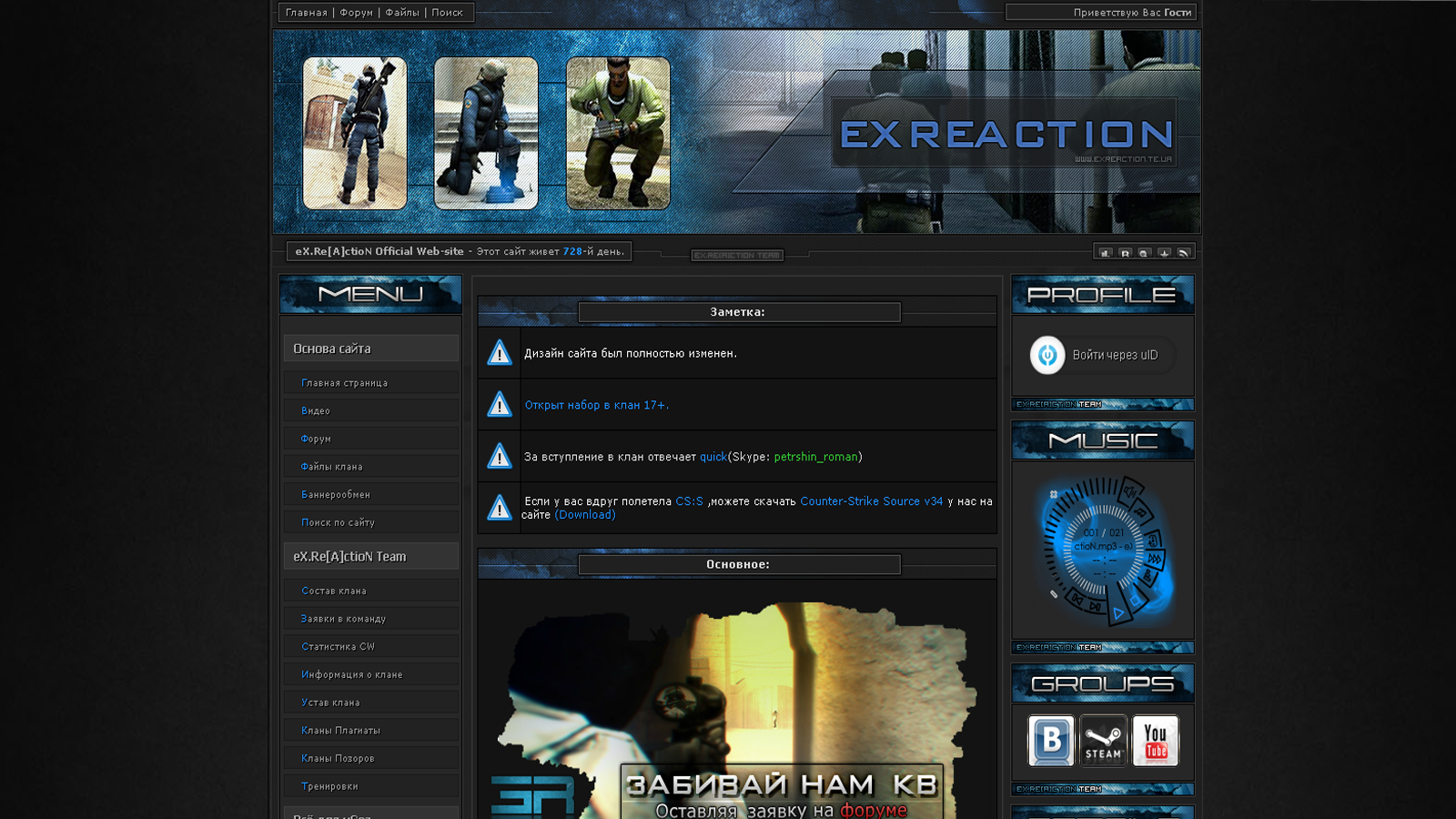The height and width of the screenshot is (819, 1456).
Task: Increase player volume with the plus marker
Action: pos(1054,494)
